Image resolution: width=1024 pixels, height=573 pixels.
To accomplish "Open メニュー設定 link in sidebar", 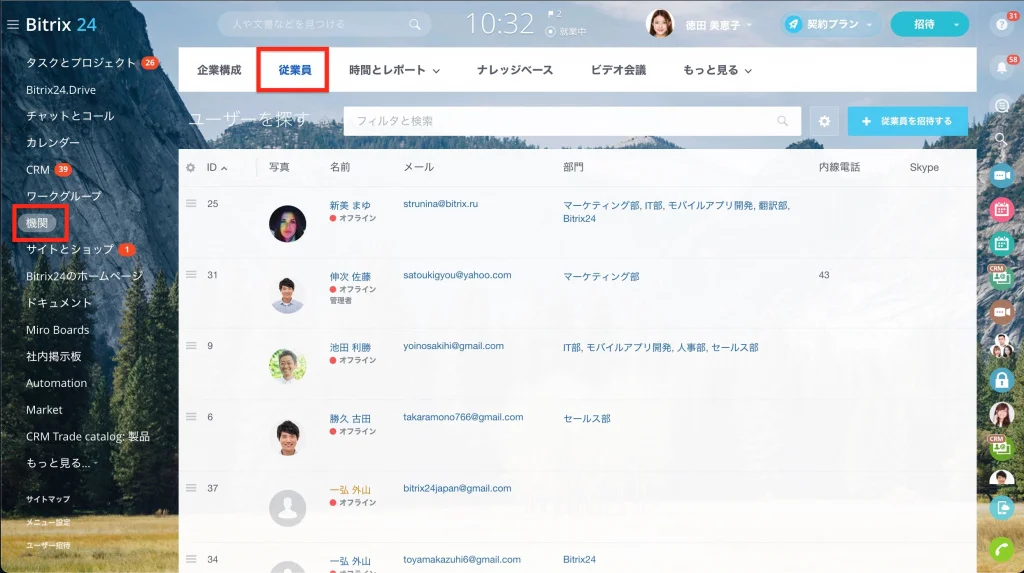I will pyautogui.click(x=48, y=523).
